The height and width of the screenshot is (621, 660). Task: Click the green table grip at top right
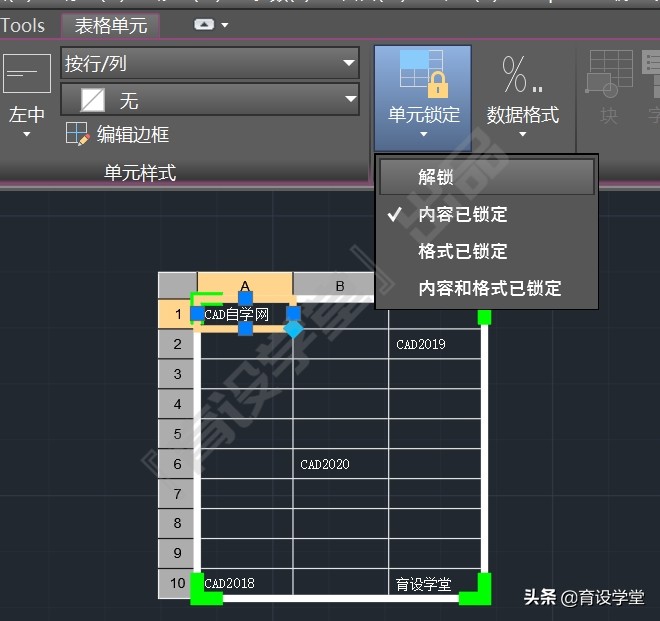point(484,317)
